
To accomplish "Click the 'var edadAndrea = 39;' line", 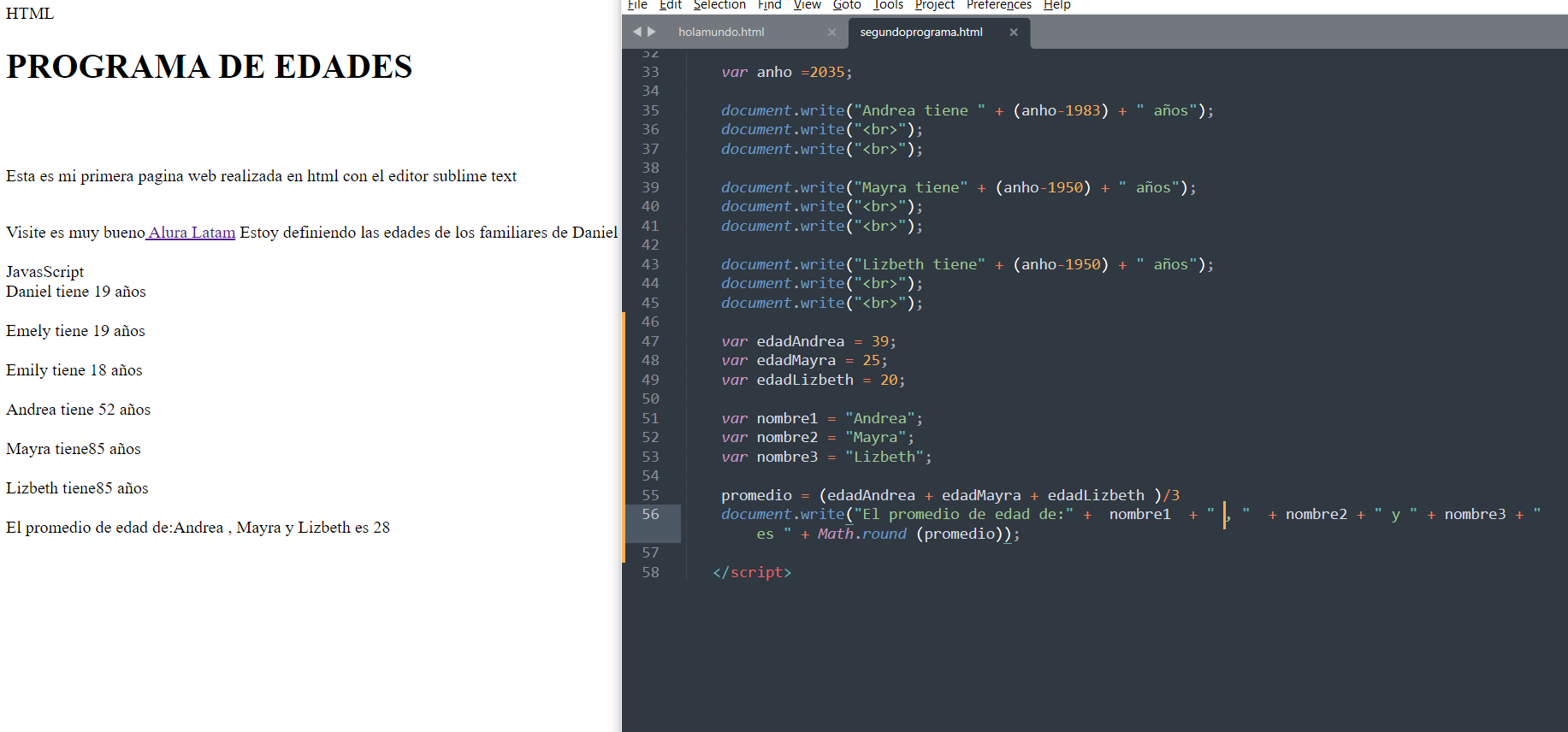I will pos(808,341).
